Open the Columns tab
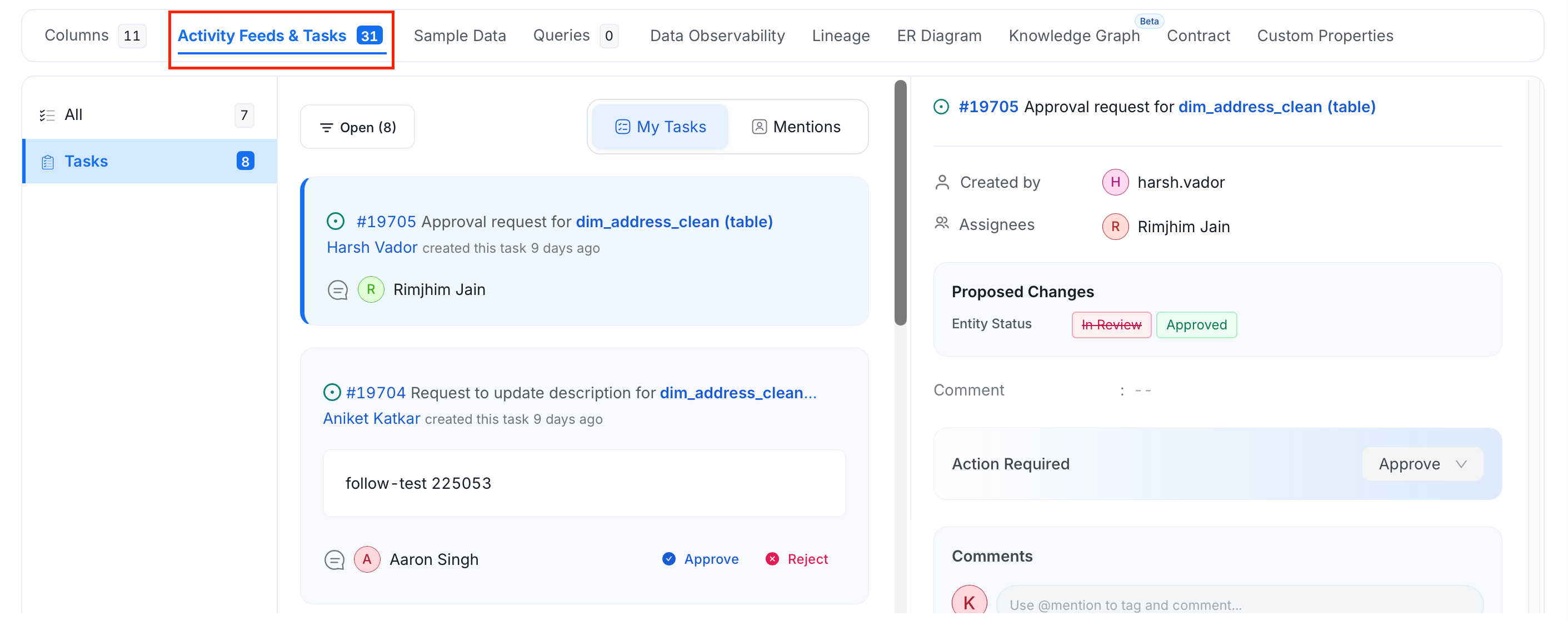This screenshot has height=621, width=1568. pos(94,36)
